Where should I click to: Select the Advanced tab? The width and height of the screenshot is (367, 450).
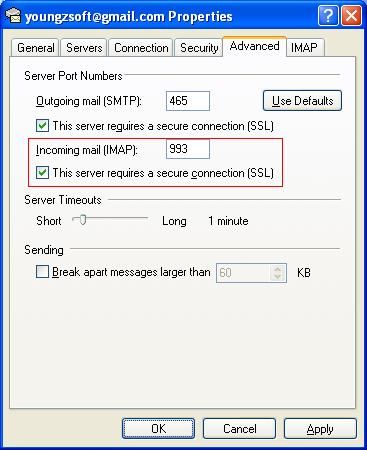tap(254, 46)
